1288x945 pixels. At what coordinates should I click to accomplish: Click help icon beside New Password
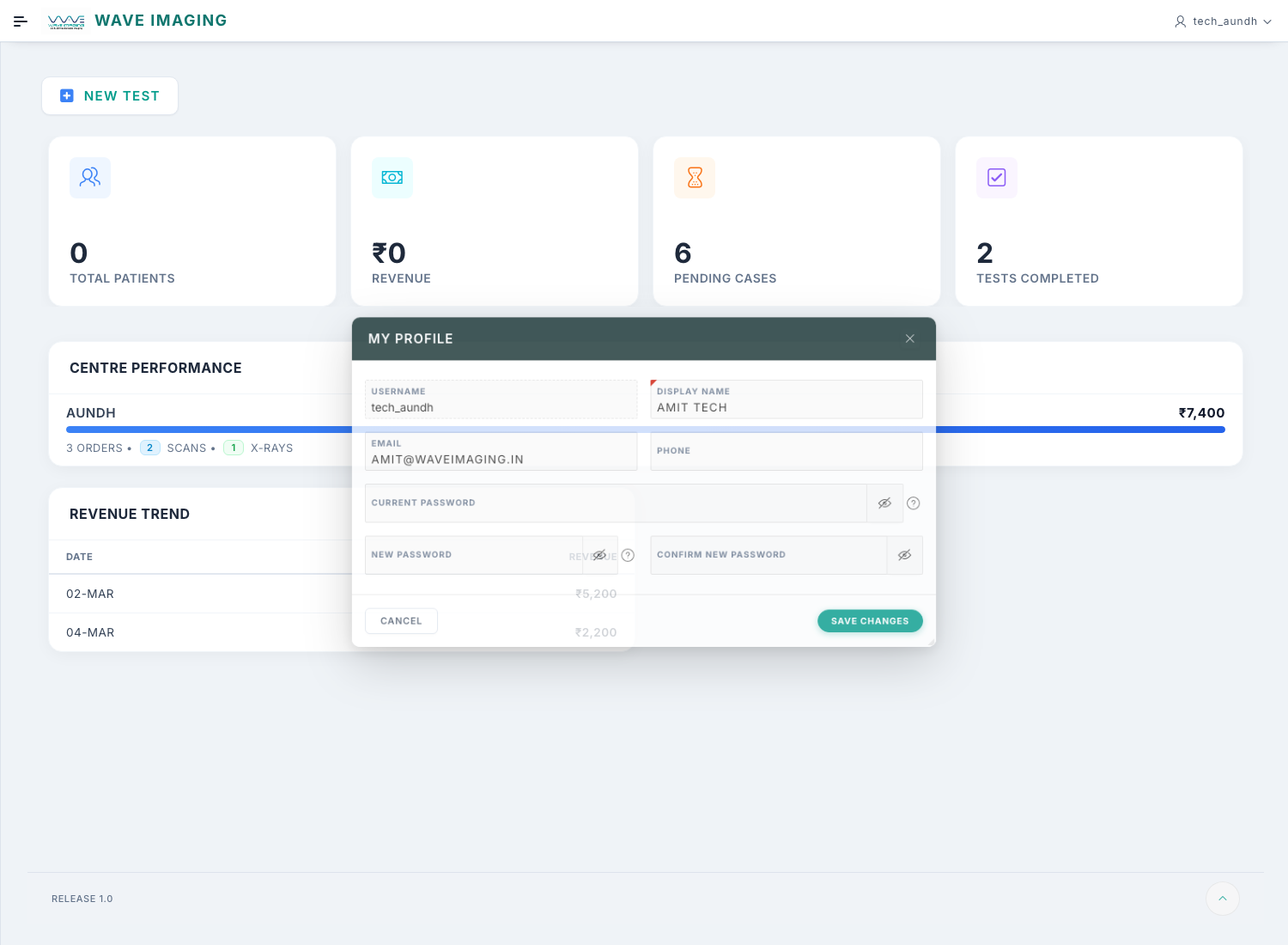(628, 556)
